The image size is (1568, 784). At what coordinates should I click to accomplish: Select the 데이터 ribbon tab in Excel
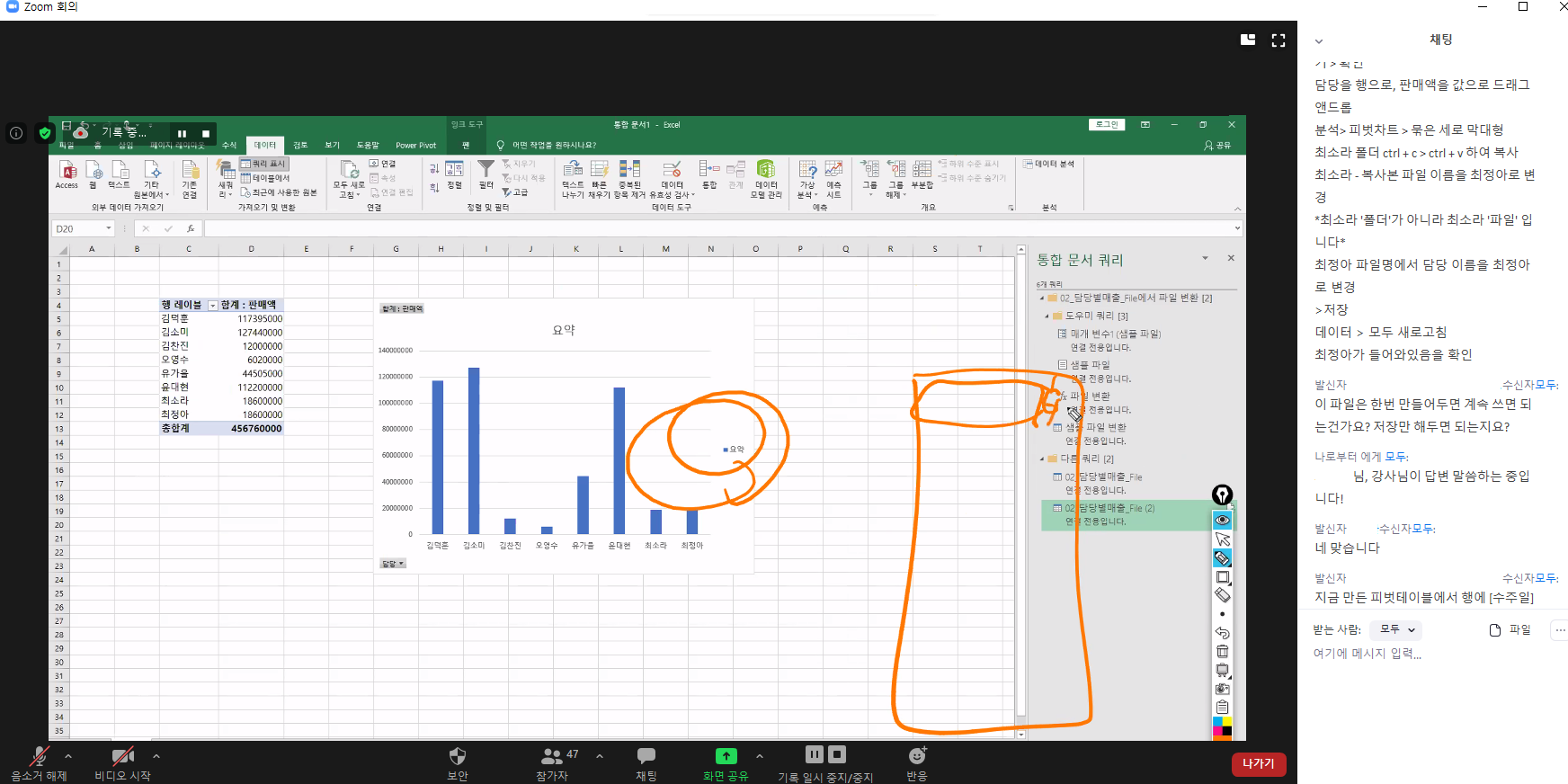click(x=264, y=145)
